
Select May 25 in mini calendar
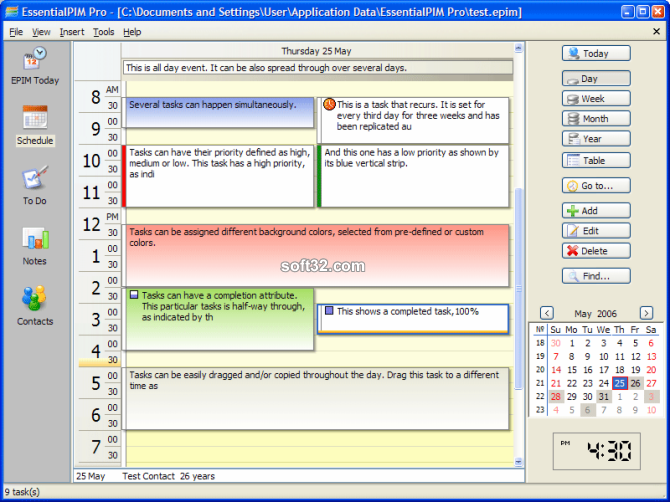(x=619, y=383)
